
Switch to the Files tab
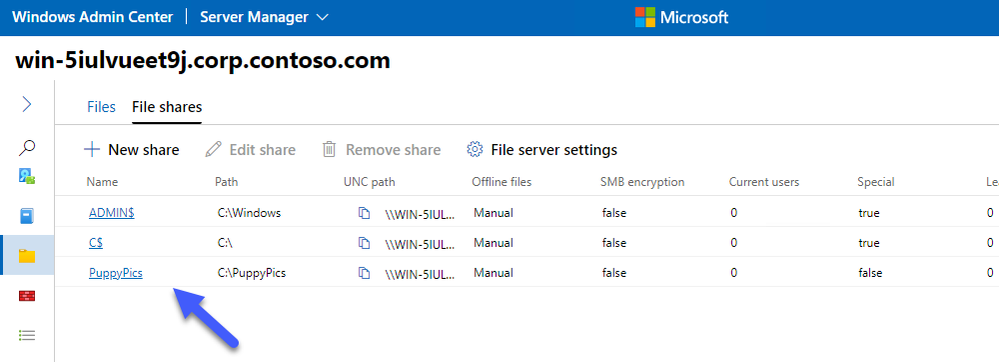[x=101, y=106]
